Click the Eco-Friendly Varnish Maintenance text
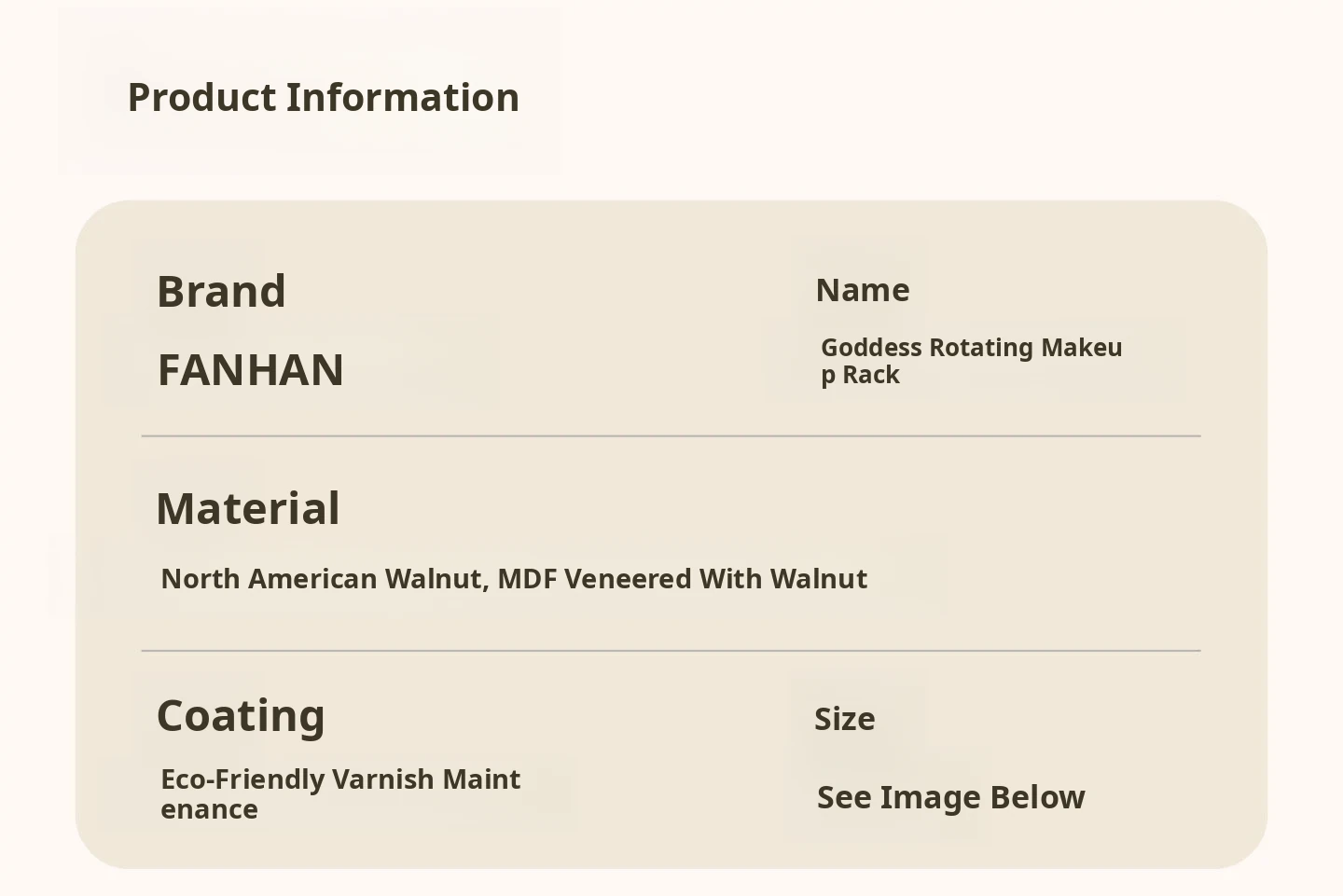Image resolution: width=1343 pixels, height=896 pixels. click(x=340, y=793)
